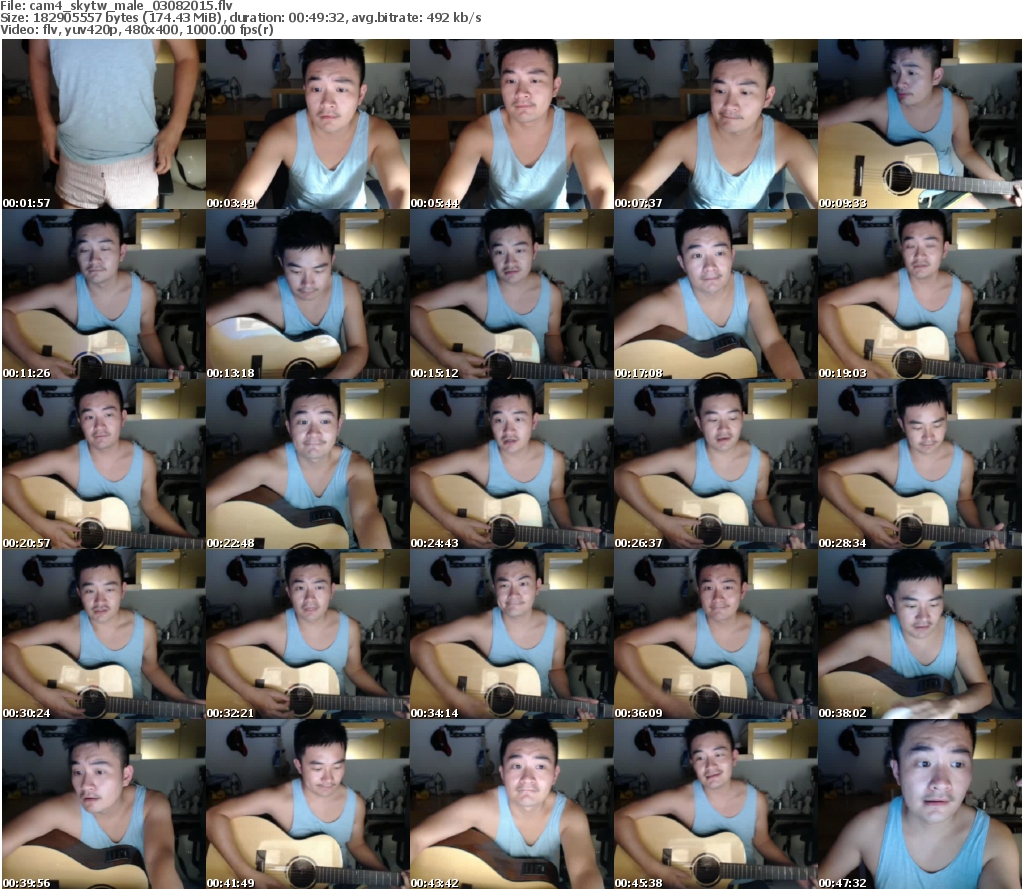
Task: Select the thumbnail stamped 00:19:03
Action: (920, 294)
